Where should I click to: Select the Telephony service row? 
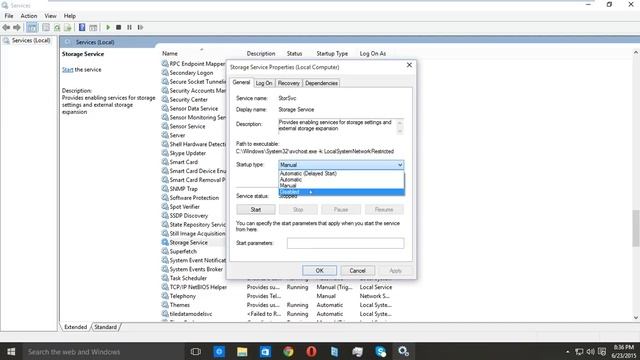pos(182,296)
